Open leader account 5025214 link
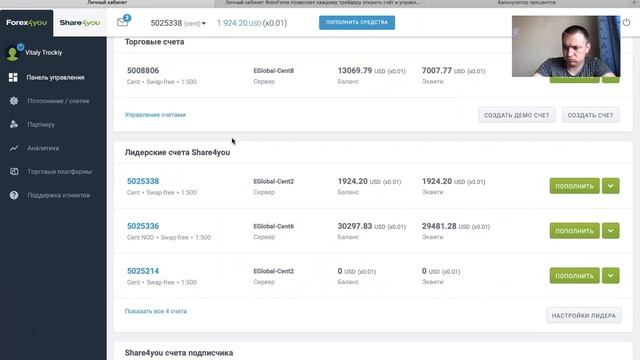The height and width of the screenshot is (360, 640). [x=143, y=271]
